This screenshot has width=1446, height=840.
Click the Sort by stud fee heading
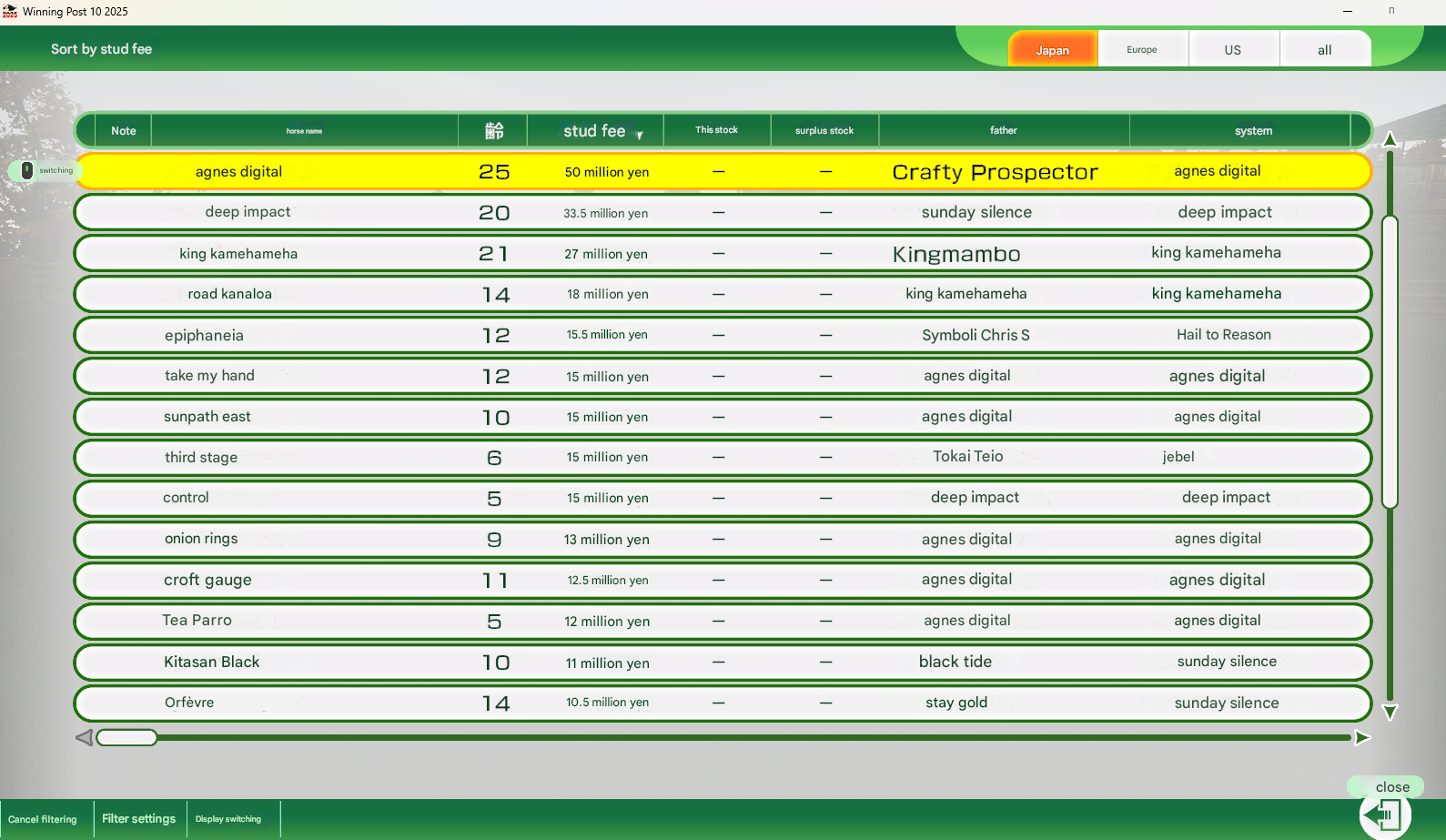[x=102, y=49]
